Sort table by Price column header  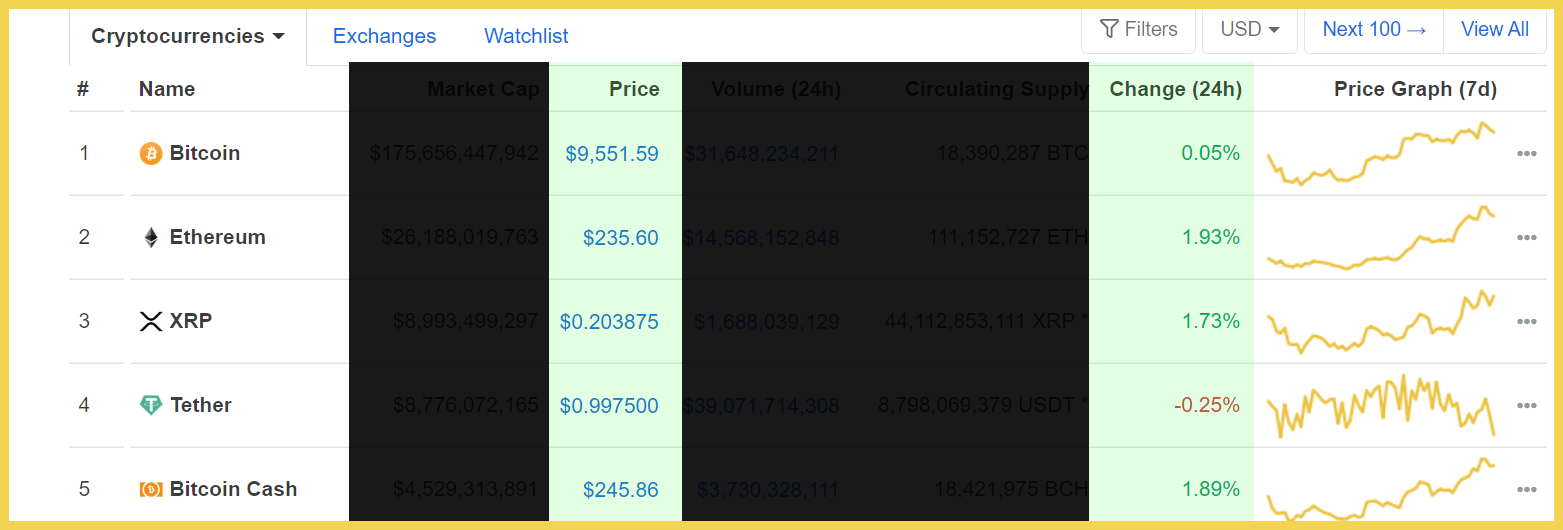click(634, 89)
